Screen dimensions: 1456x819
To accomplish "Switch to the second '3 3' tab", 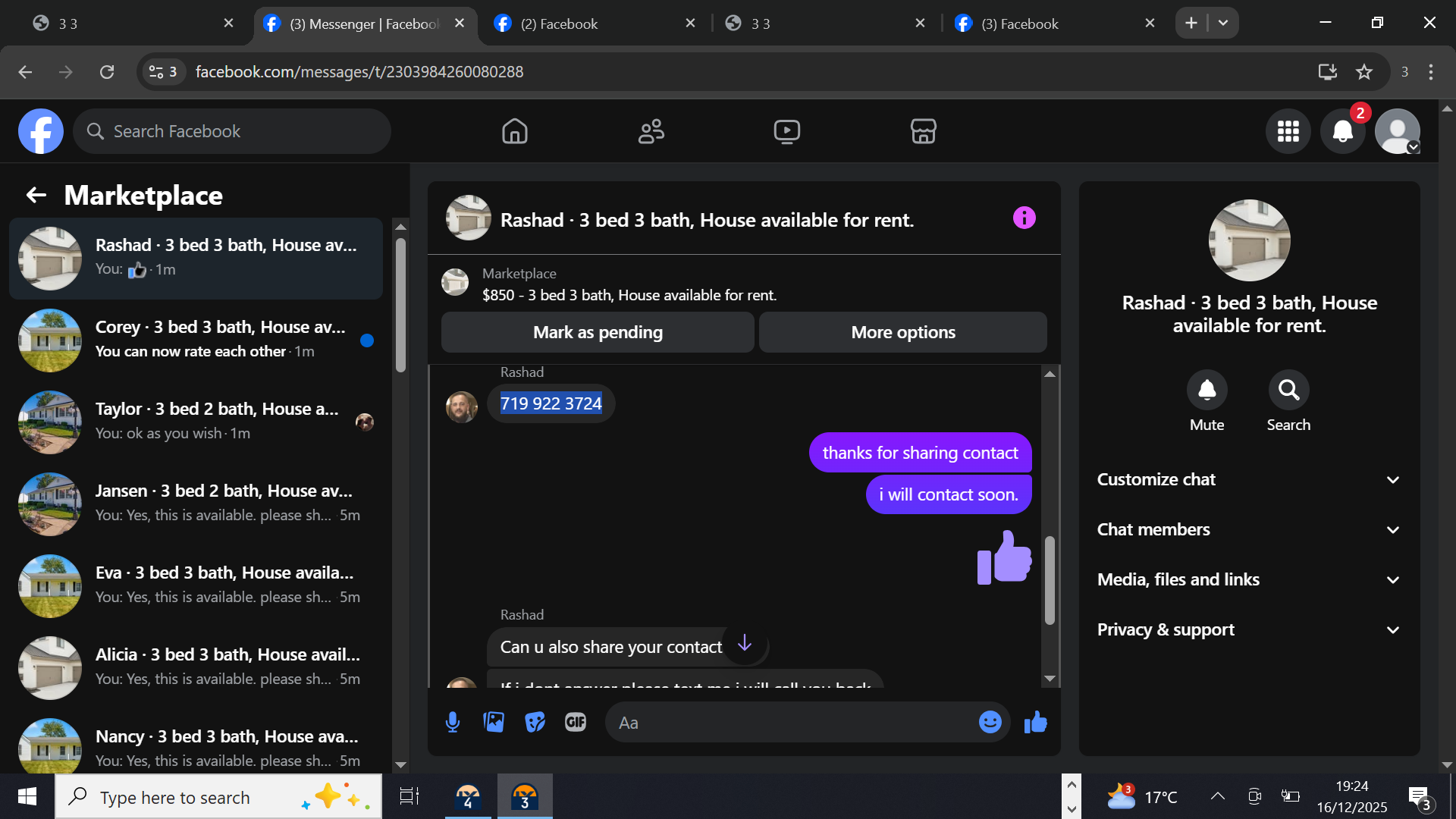I will pos(824,24).
